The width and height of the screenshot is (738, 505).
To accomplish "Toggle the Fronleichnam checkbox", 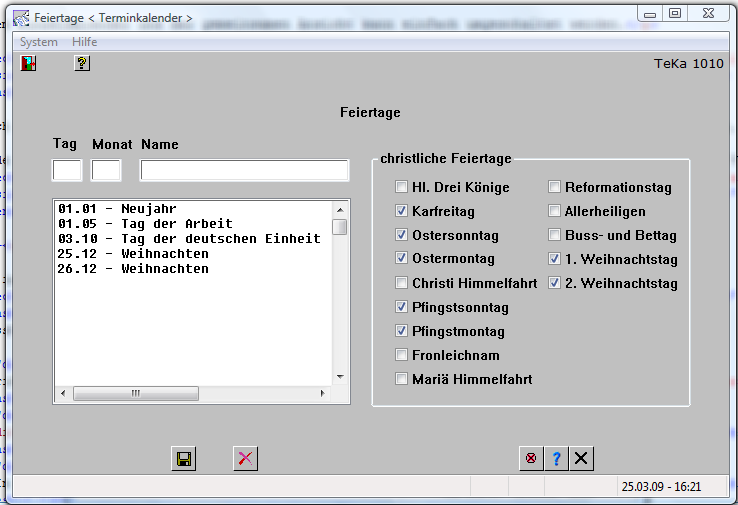I will (x=401, y=355).
